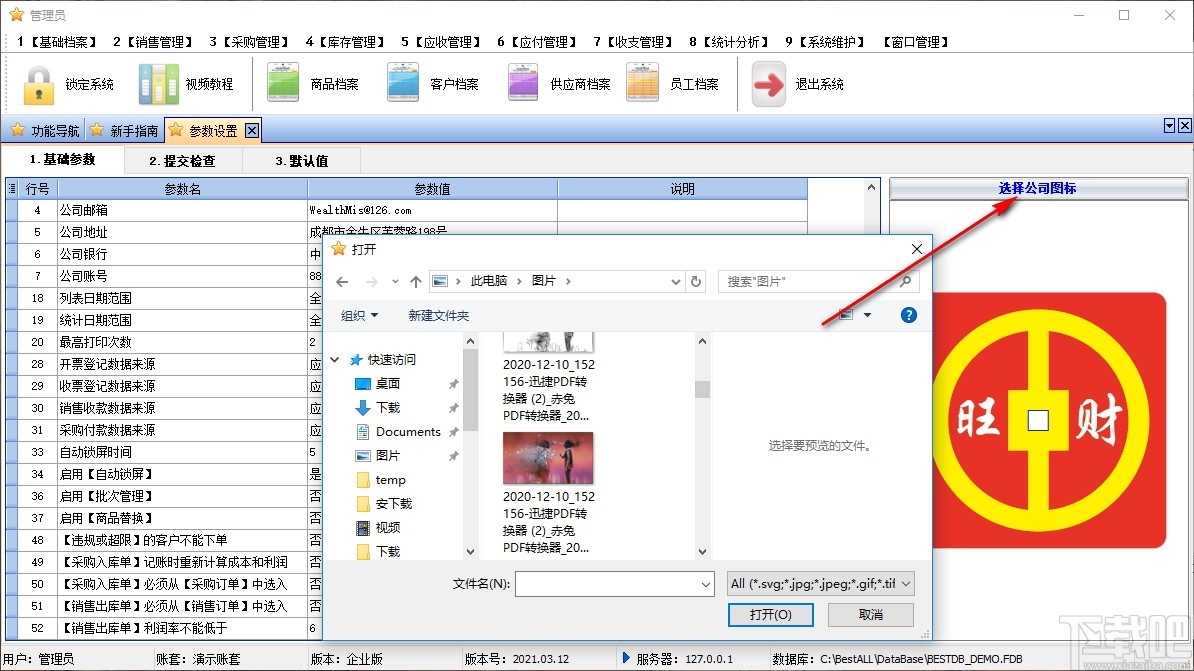Click the 打开(O) button
Screen dimensions: 1194x671
pyautogui.click(x=770, y=616)
